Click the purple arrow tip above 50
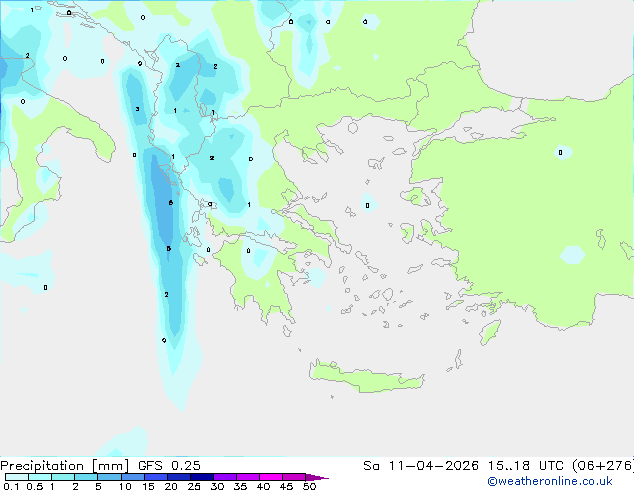This screenshot has width=634, height=490. (317, 477)
